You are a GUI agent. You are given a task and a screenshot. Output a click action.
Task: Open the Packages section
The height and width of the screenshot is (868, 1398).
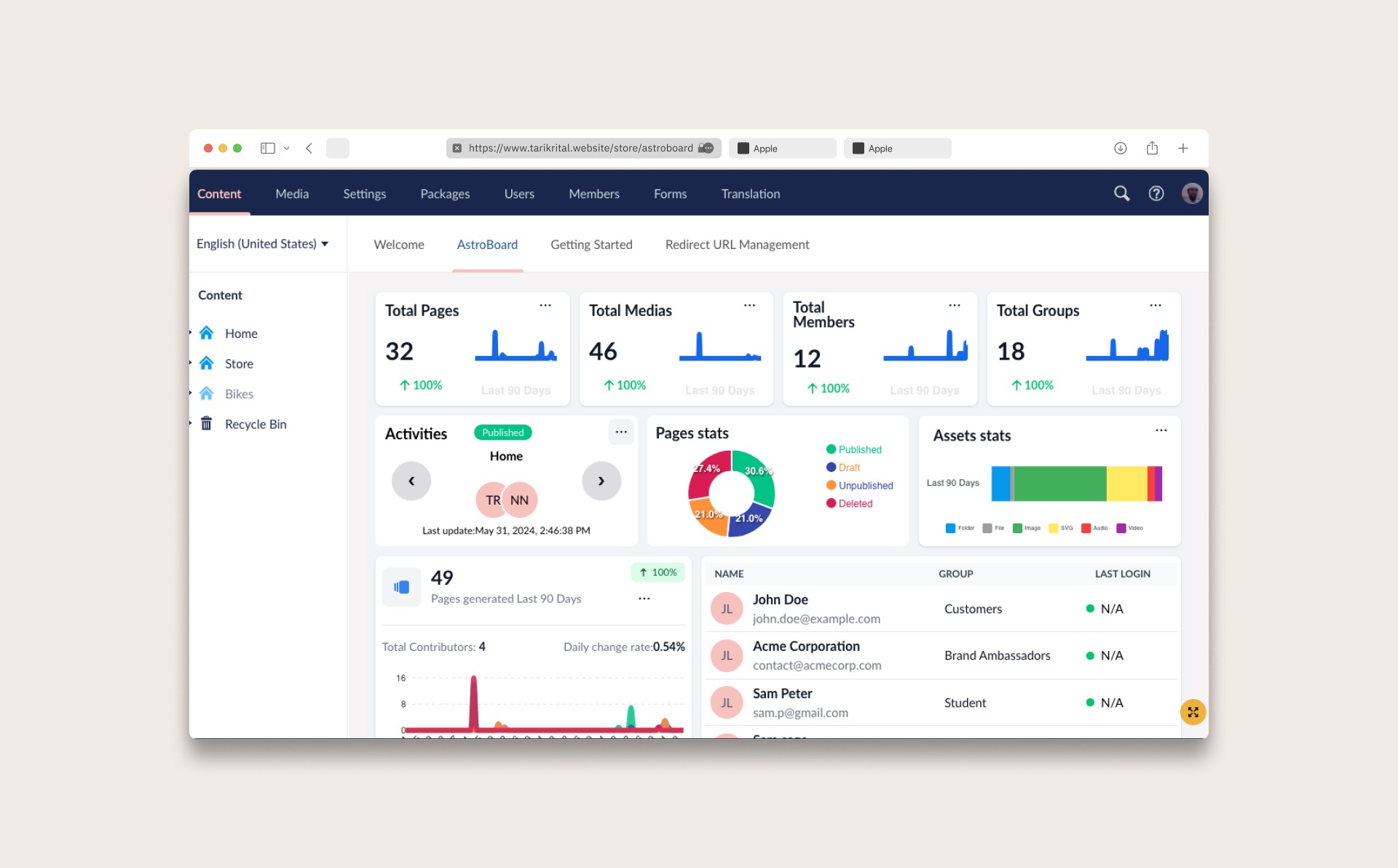pos(445,194)
